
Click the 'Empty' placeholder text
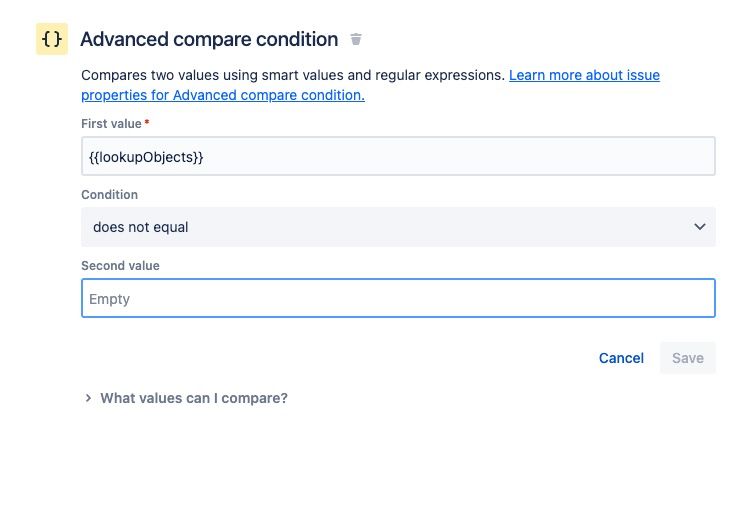click(110, 299)
